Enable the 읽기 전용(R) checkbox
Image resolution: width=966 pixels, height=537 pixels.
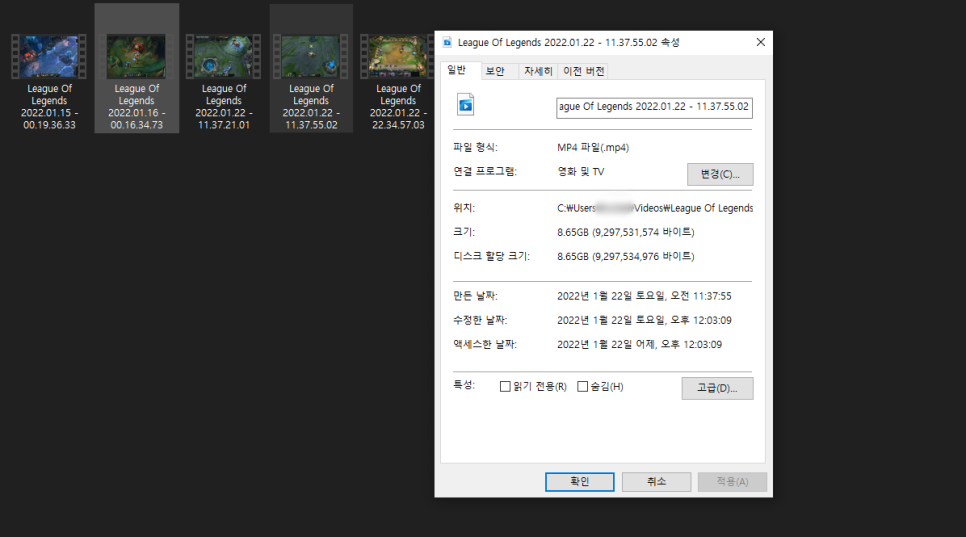505,387
